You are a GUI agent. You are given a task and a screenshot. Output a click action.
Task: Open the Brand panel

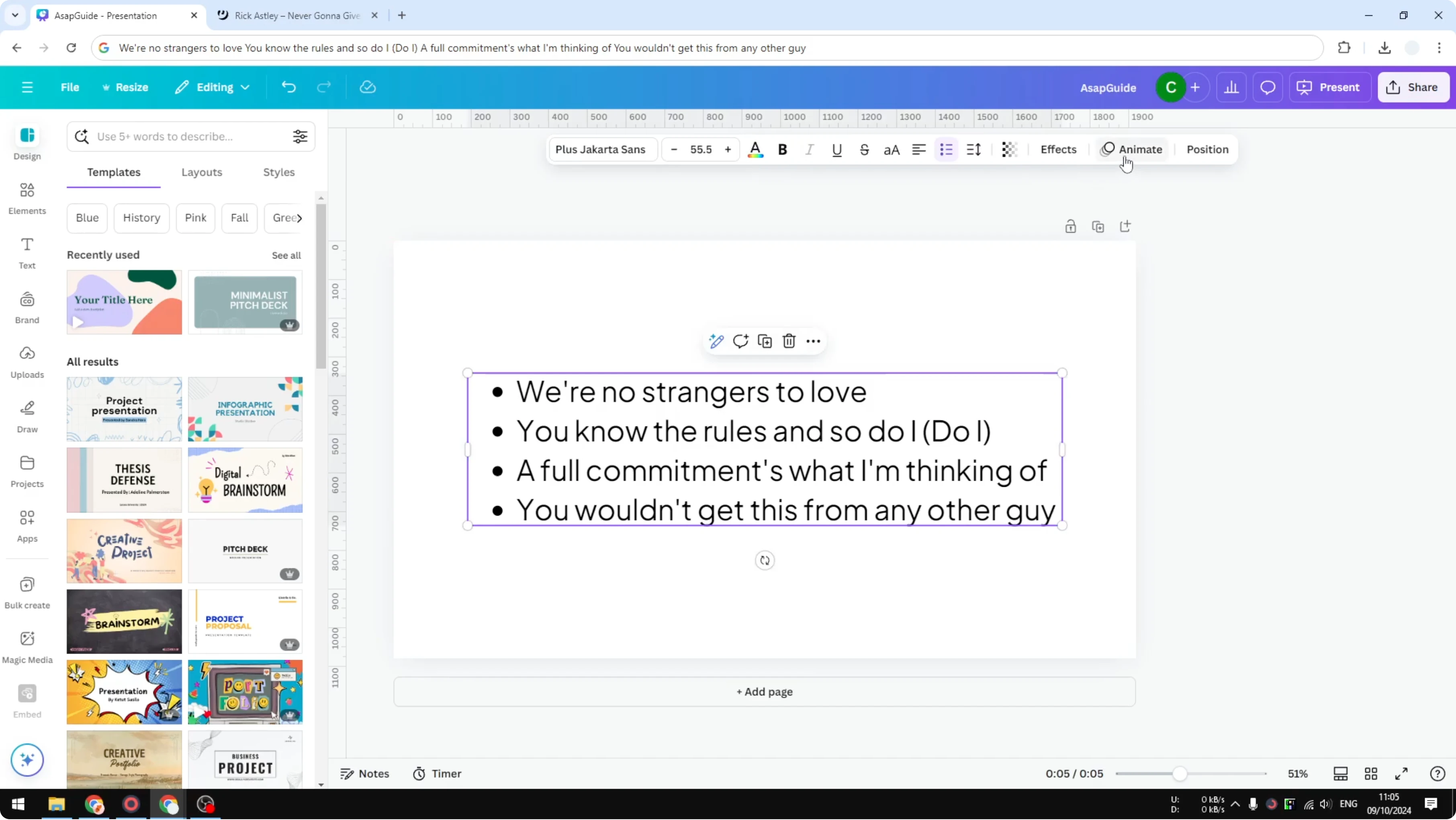point(27,307)
